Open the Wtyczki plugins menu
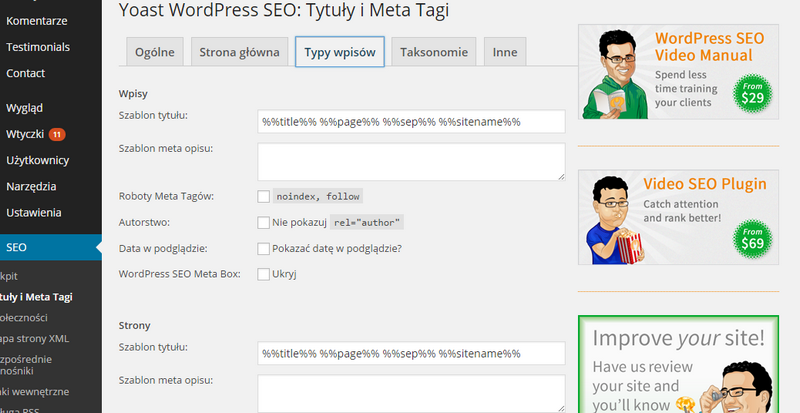The height and width of the screenshot is (413, 800). [x=25, y=134]
